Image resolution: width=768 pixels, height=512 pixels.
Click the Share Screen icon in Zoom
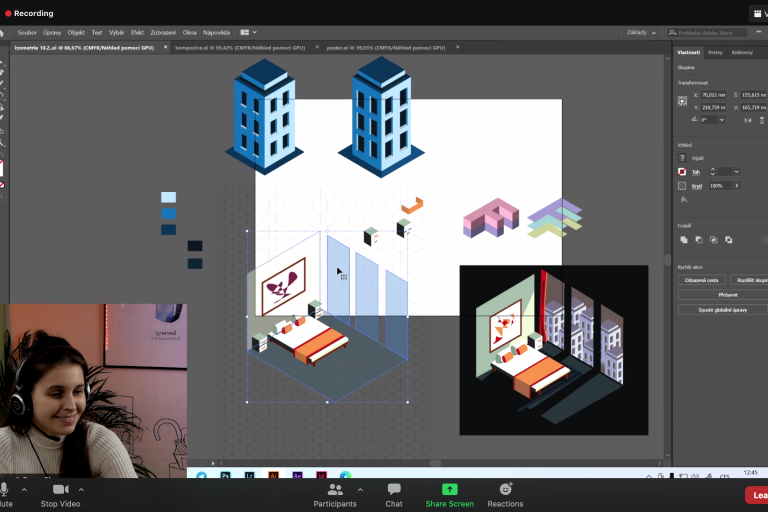[x=449, y=489]
